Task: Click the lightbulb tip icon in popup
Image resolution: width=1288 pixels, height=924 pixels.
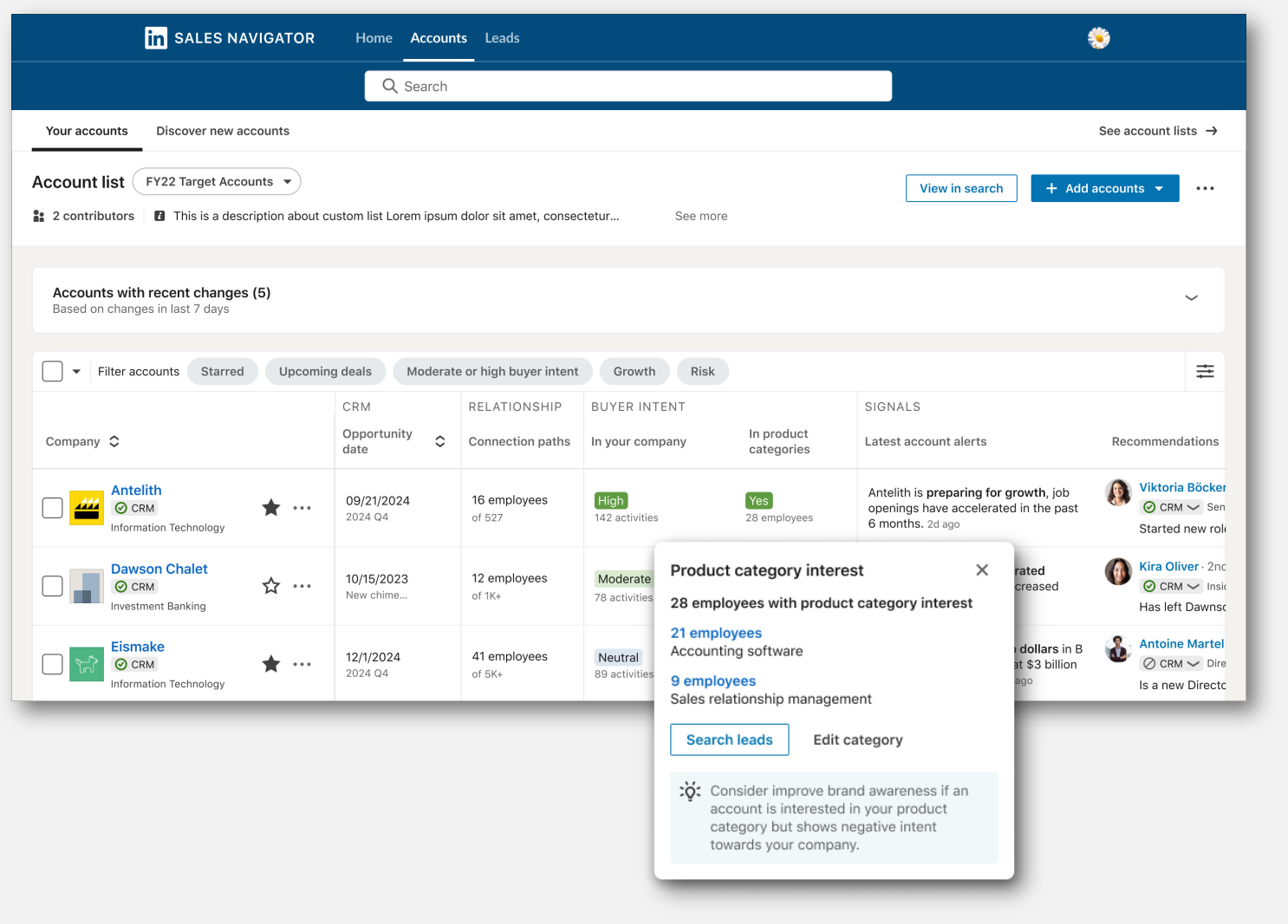Action: (x=690, y=791)
